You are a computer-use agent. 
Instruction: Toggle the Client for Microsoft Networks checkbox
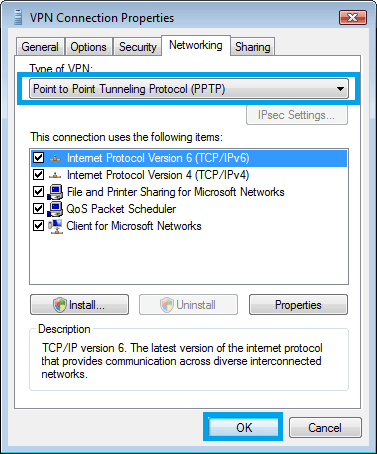(x=39, y=226)
